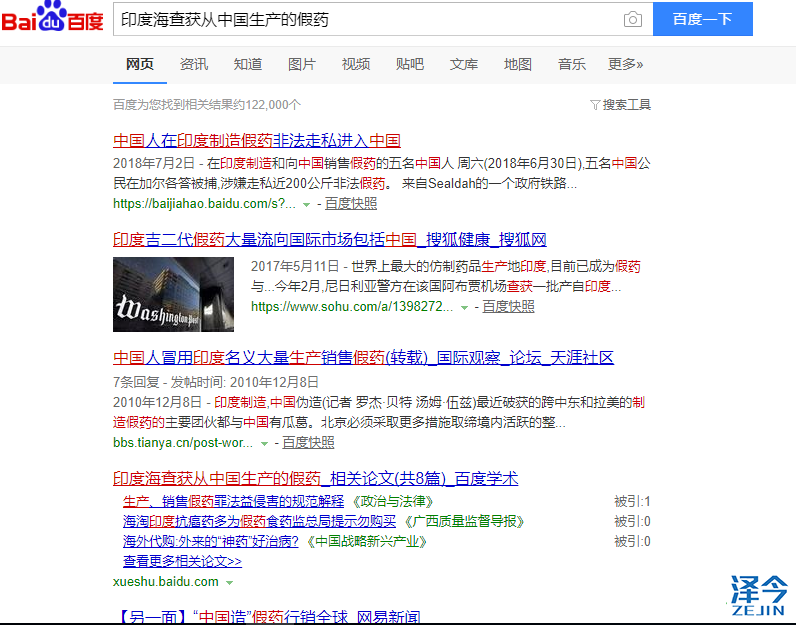Open the 视频 tab
This screenshot has height=625, width=796.
(x=356, y=64)
